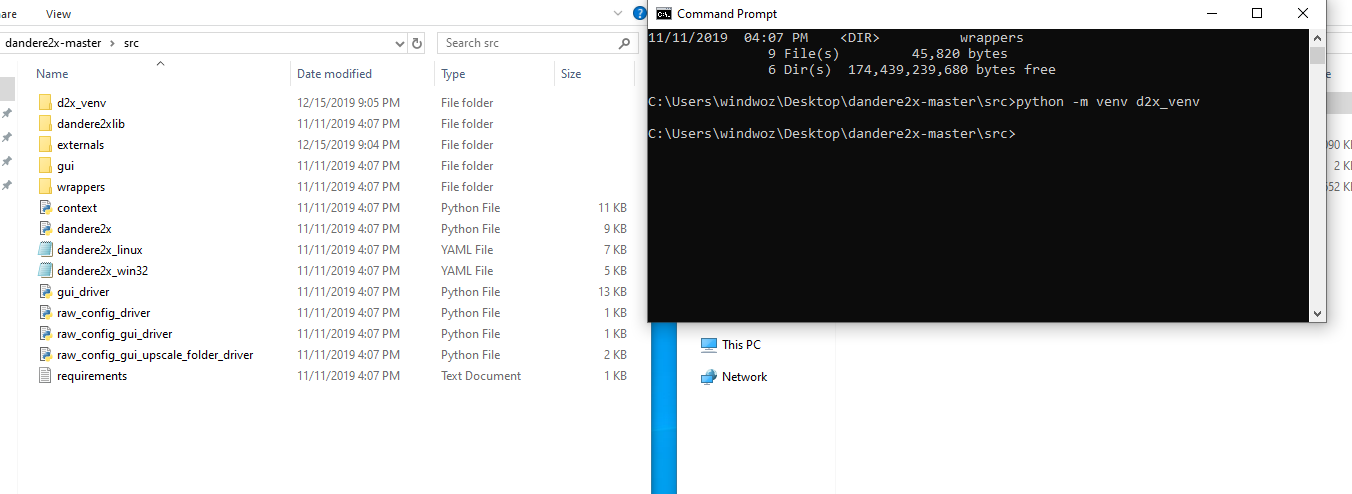Click the 'gui_driver' file name text
Viewport: 1352px width, 494px height.
point(83,292)
